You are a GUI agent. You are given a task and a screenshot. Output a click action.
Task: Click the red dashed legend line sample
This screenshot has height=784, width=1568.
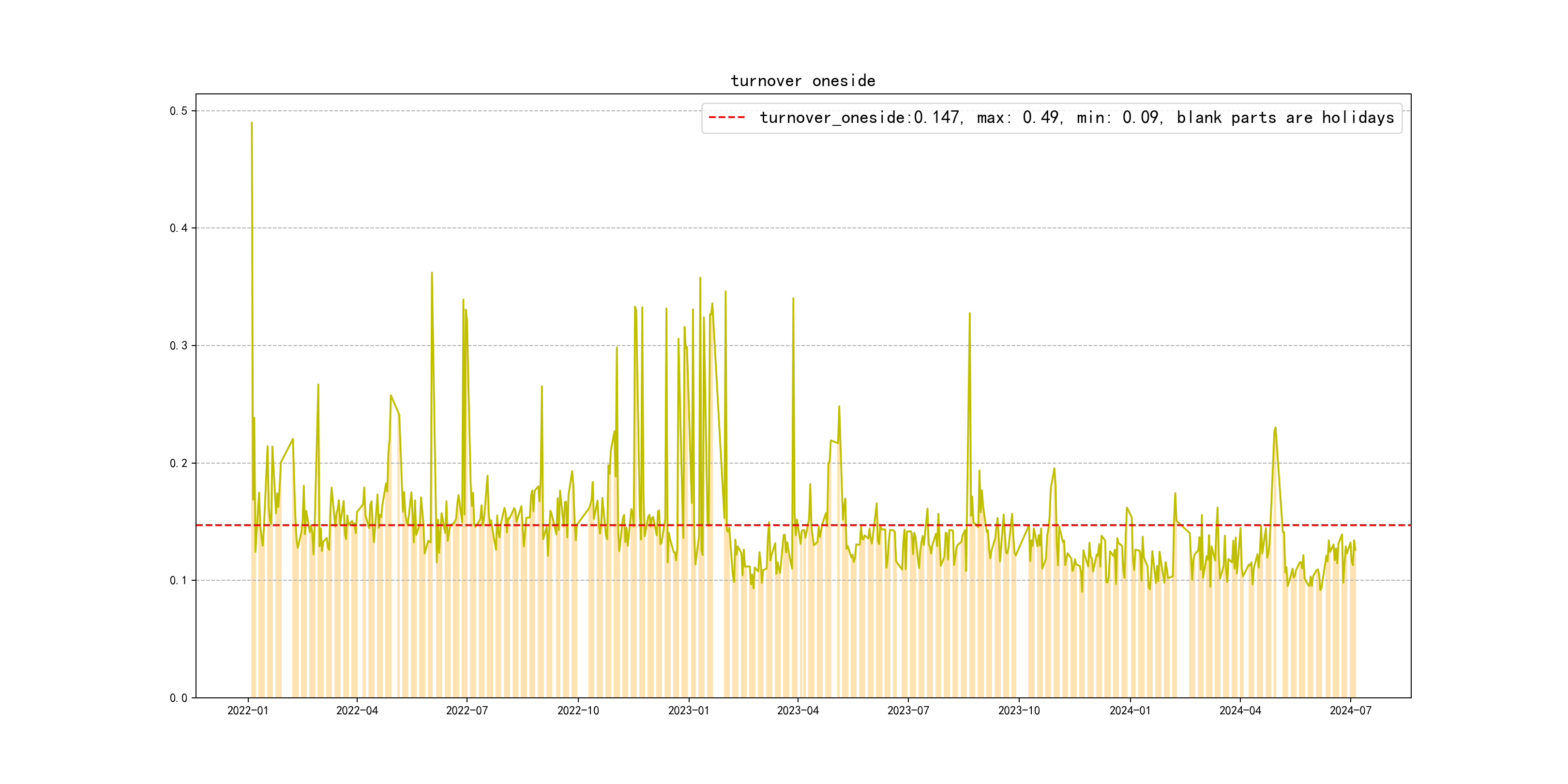[x=726, y=118]
